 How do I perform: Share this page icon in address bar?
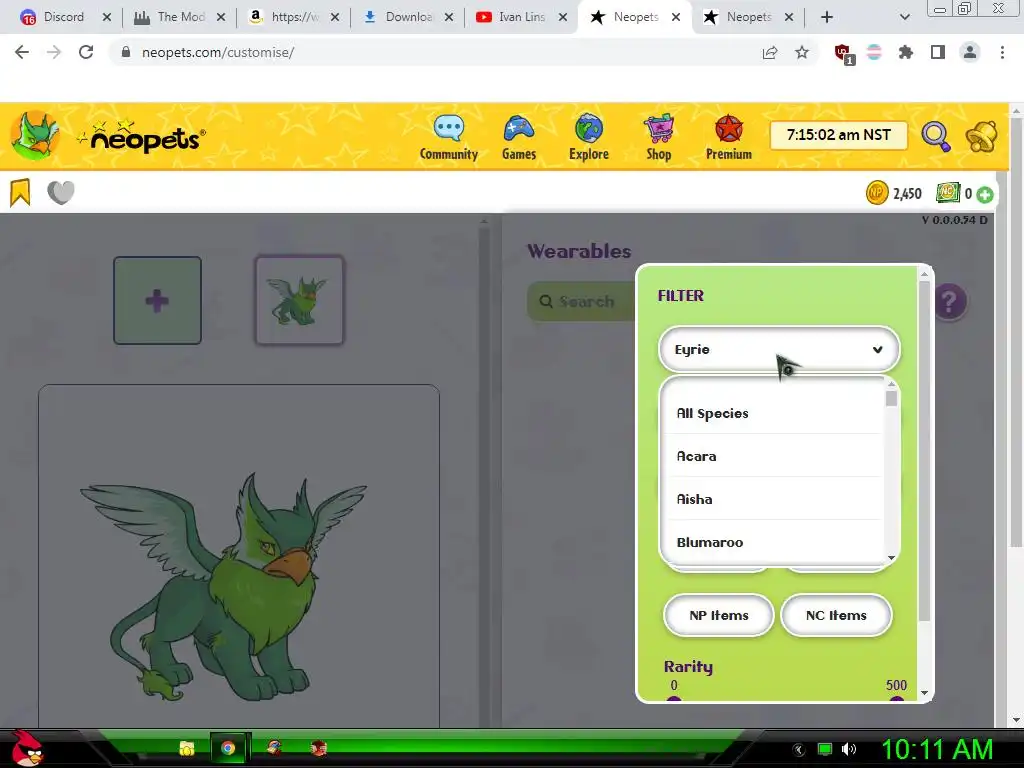click(x=770, y=52)
